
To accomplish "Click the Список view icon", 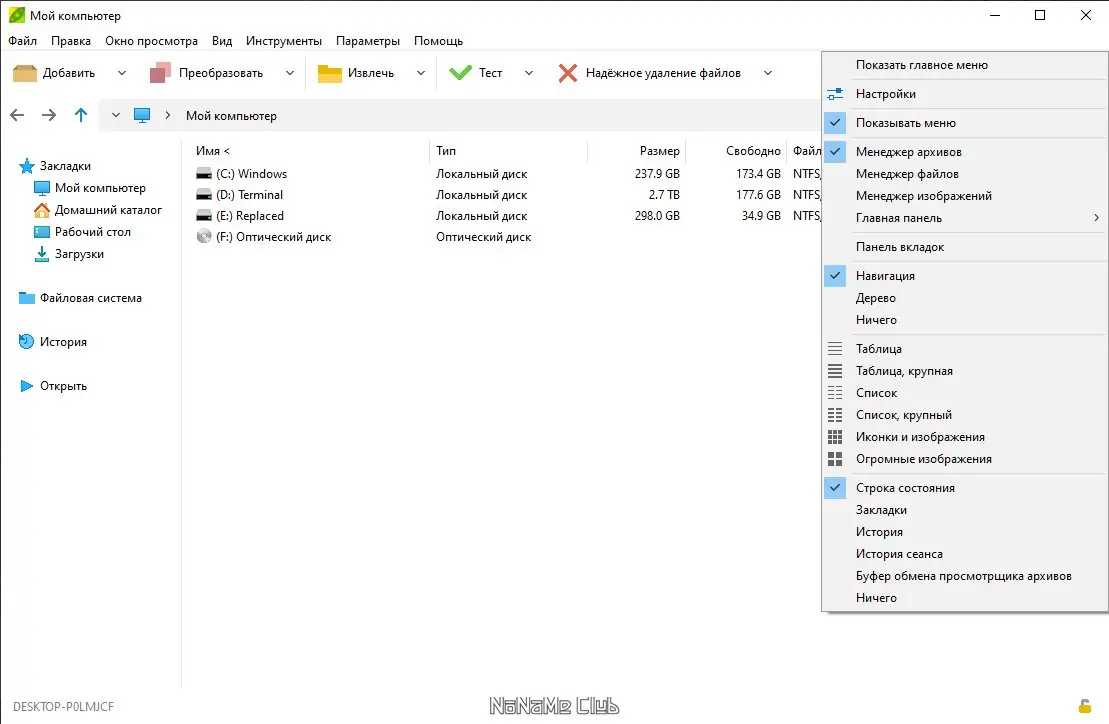I will pos(835,392).
